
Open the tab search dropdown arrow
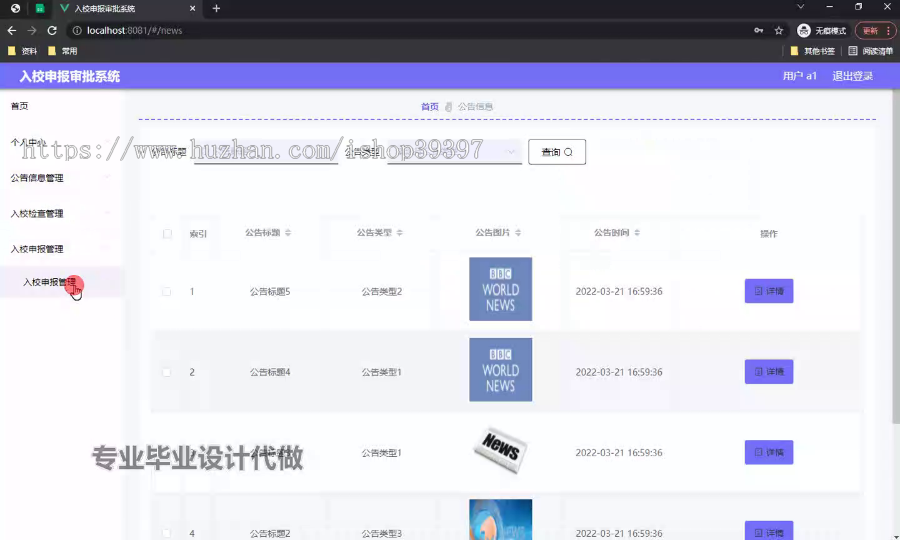tap(800, 7)
